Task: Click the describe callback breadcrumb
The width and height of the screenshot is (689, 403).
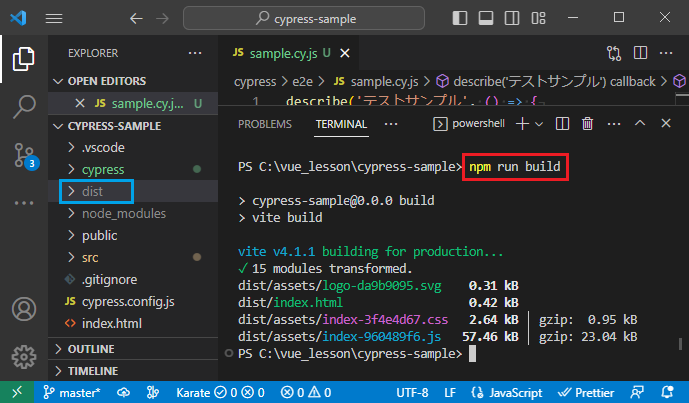Action: 545,82
